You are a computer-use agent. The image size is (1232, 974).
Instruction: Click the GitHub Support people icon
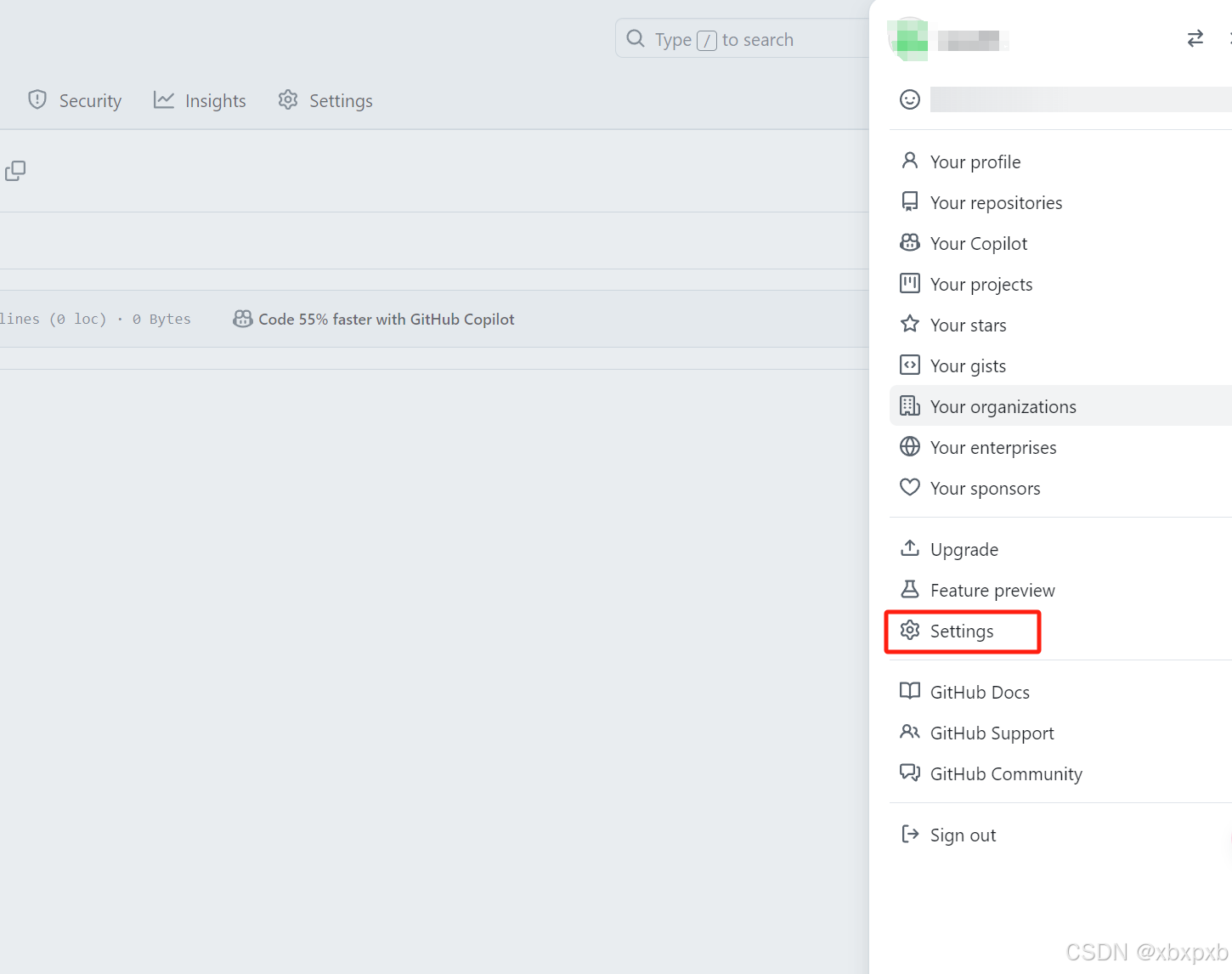coord(910,732)
